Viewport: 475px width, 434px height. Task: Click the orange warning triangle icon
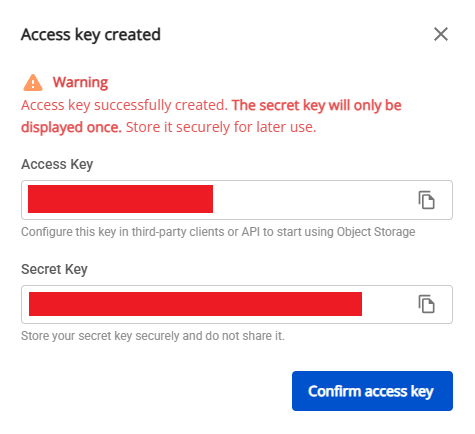(x=33, y=82)
